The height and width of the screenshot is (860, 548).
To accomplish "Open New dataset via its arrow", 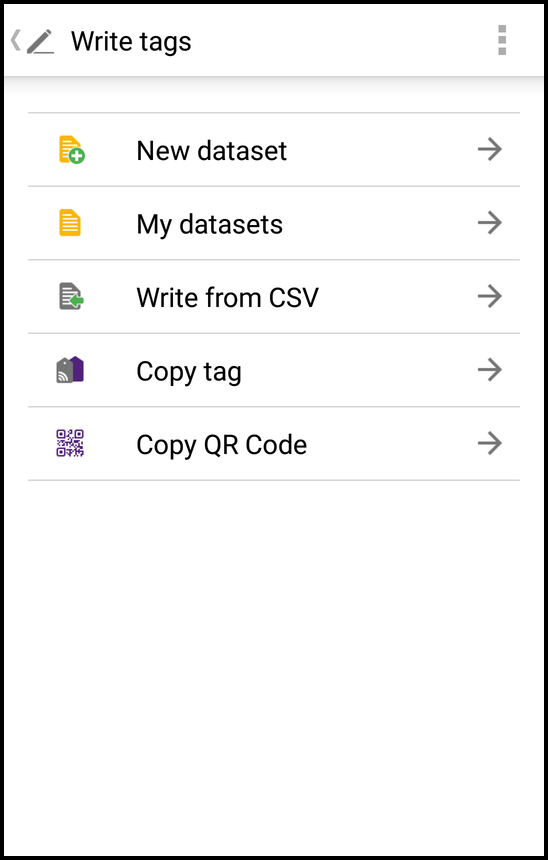I will pos(490,149).
